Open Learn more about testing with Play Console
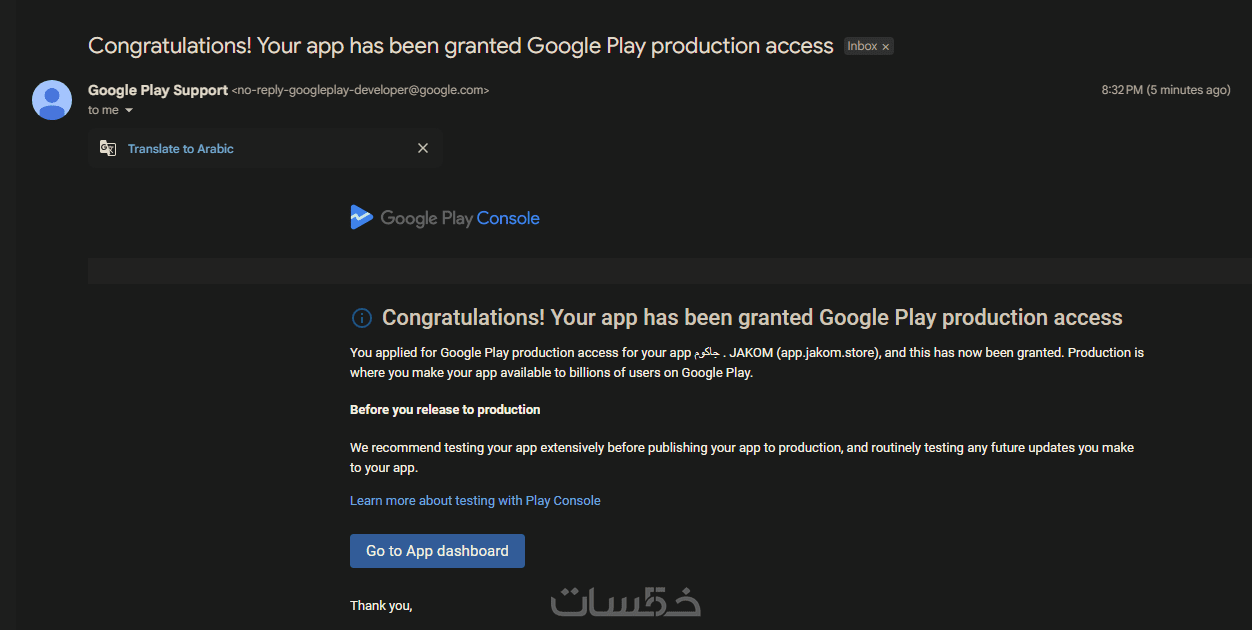This screenshot has width=1252, height=630. click(x=475, y=500)
